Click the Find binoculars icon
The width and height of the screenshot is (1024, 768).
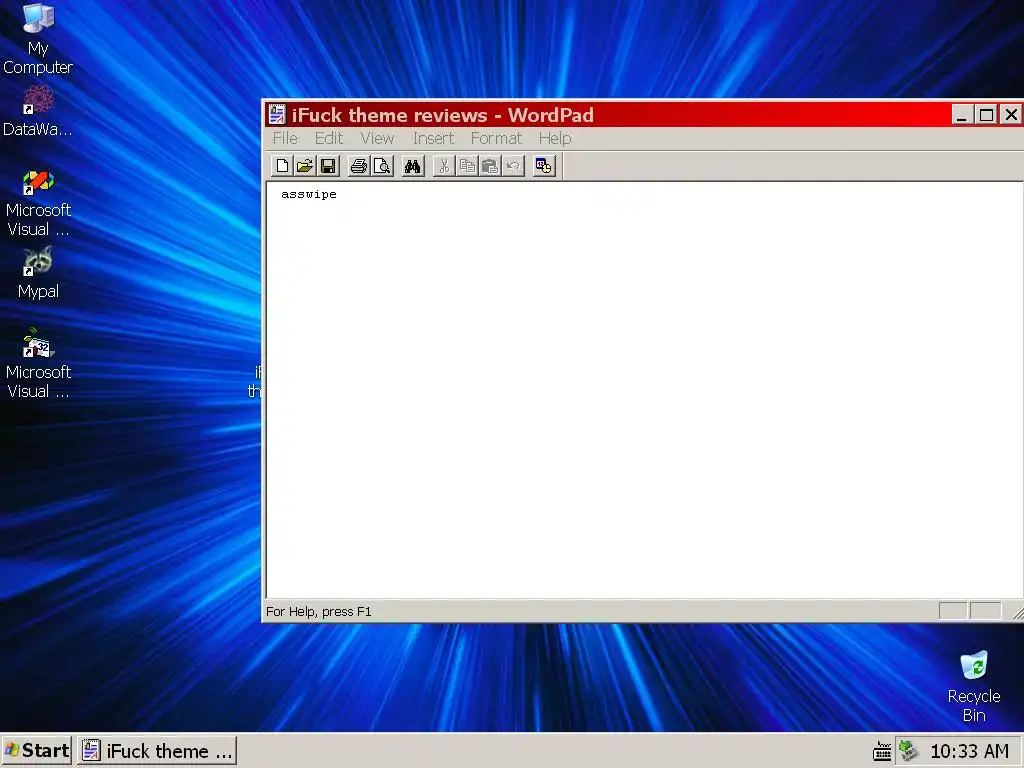click(x=412, y=166)
